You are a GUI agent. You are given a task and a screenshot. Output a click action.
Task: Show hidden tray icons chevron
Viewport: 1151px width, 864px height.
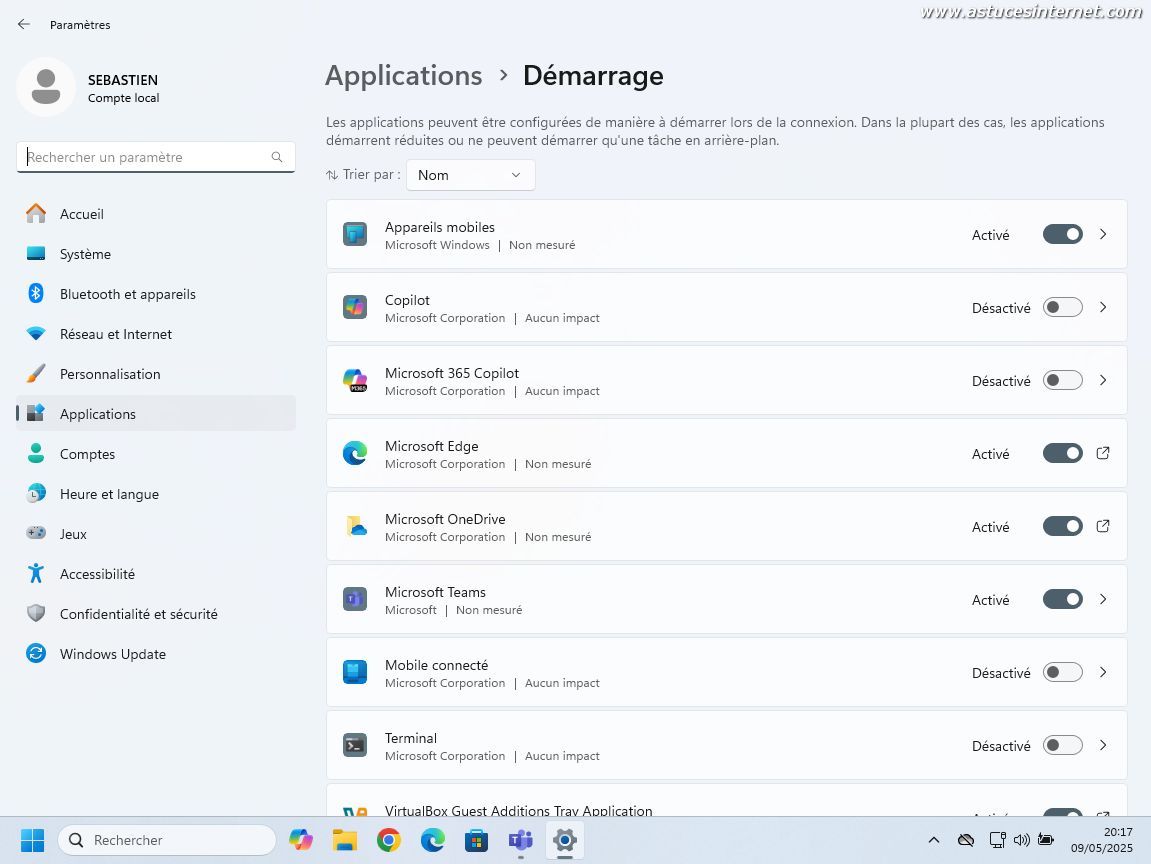pyautogui.click(x=934, y=840)
